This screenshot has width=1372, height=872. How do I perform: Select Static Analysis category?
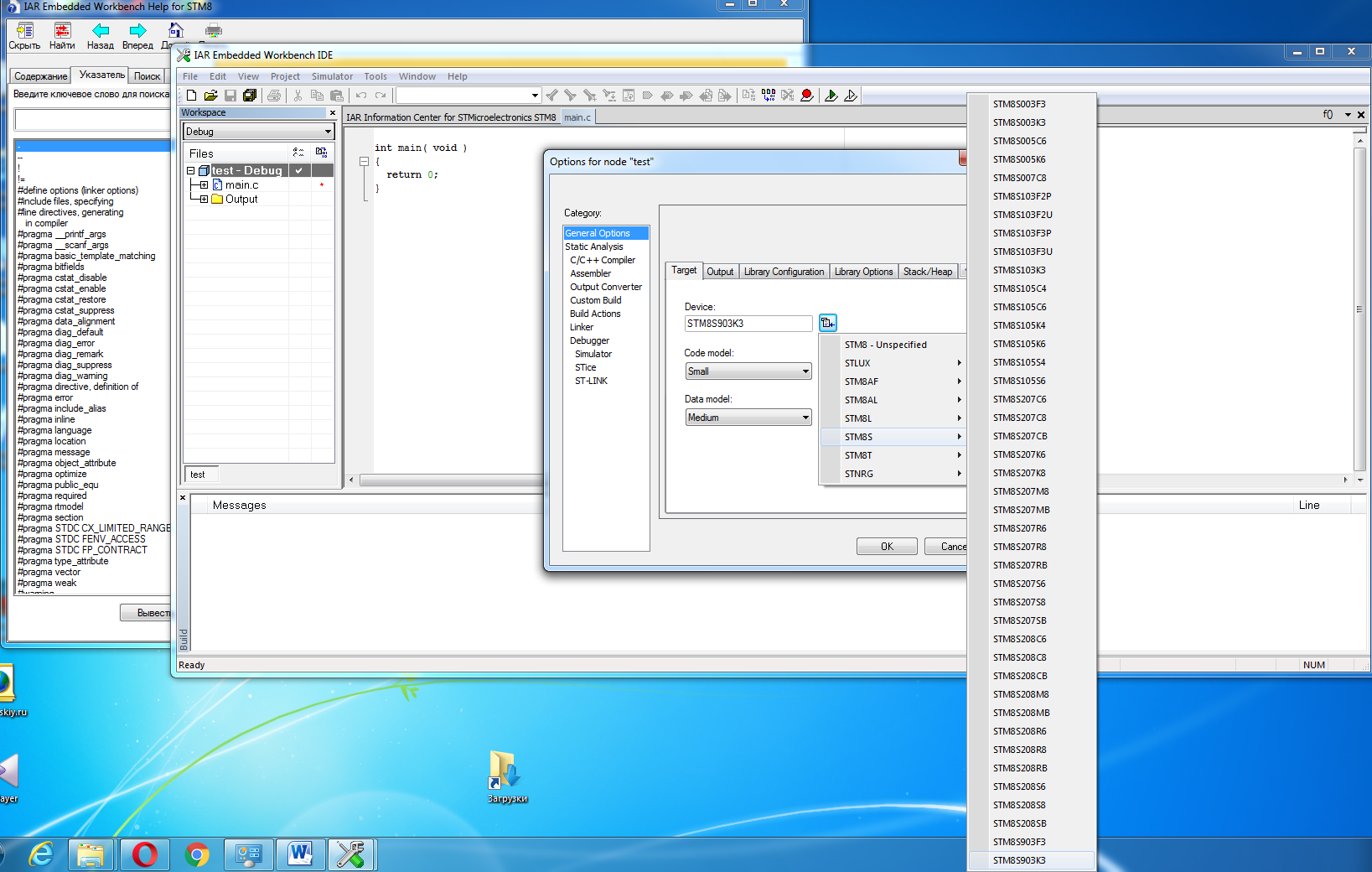tap(594, 247)
